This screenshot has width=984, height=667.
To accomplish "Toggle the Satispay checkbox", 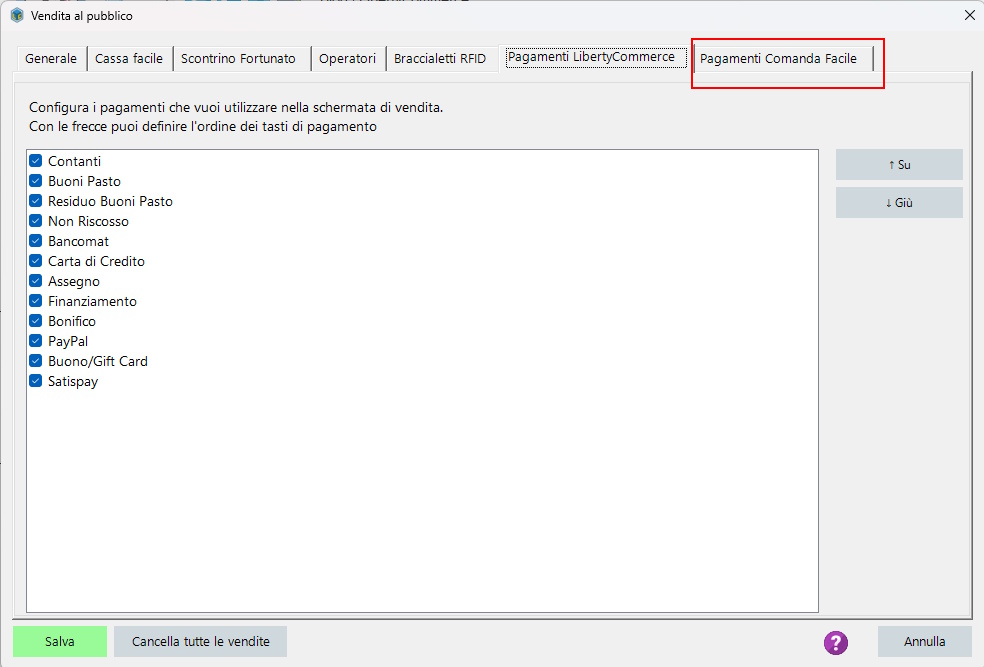I will point(36,381).
